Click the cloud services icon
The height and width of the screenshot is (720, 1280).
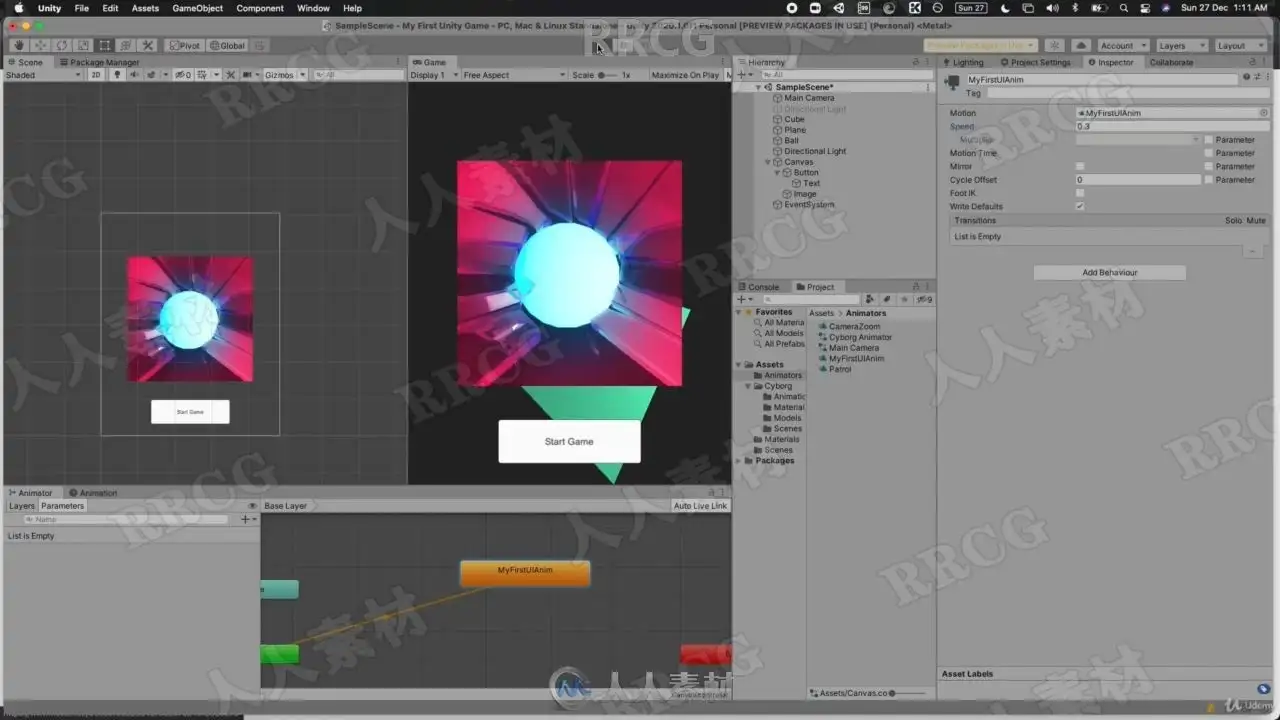1081,46
